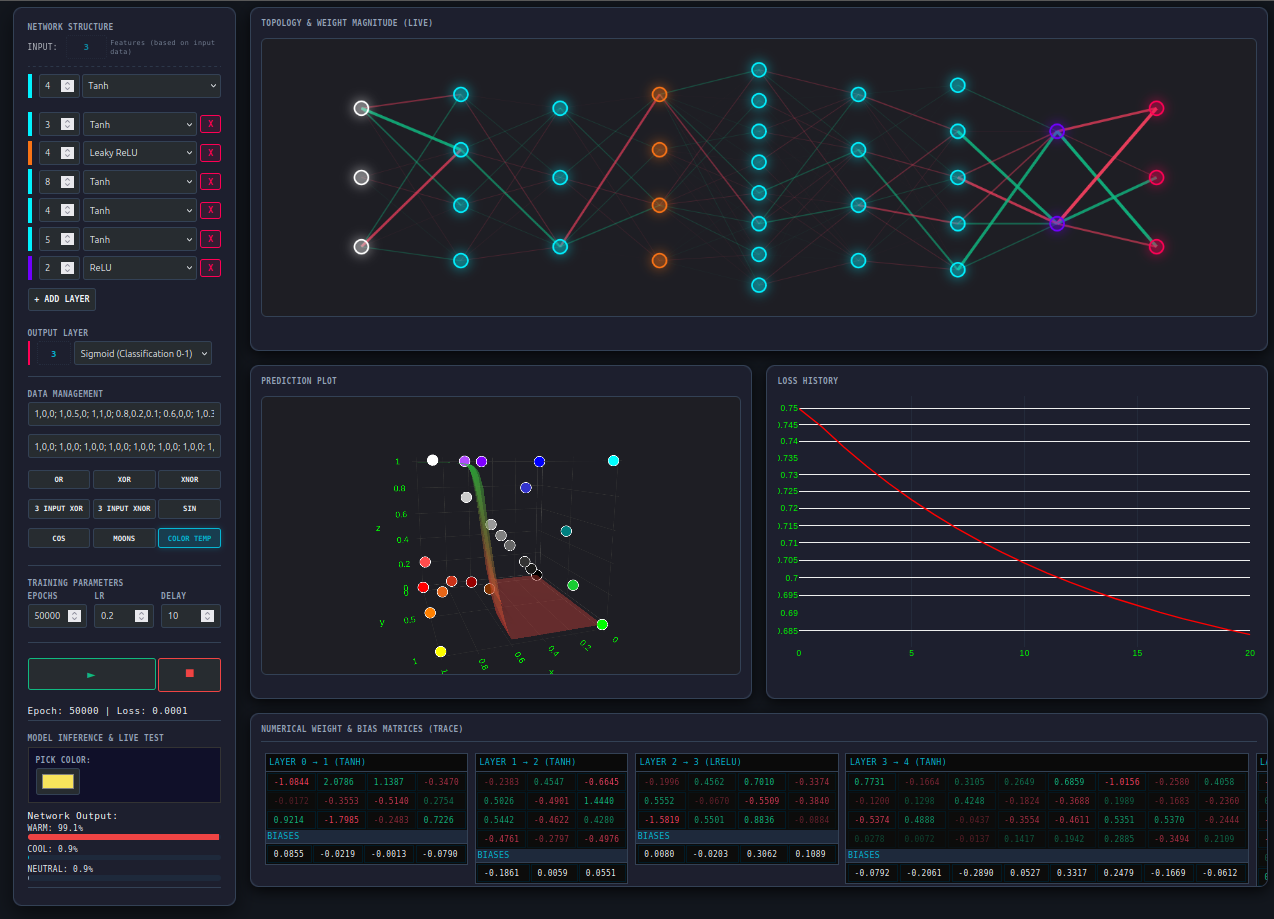Expand the ReLU layer activation dropdown
Viewport: 1274px width, 919px height.
pos(139,268)
